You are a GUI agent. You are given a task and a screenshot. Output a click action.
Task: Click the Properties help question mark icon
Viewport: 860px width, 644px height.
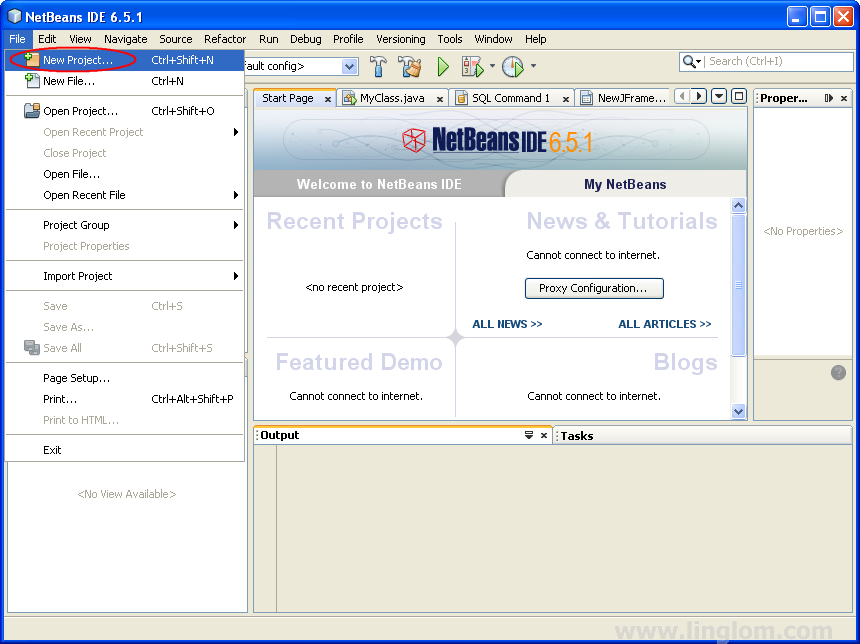pyautogui.click(x=838, y=373)
